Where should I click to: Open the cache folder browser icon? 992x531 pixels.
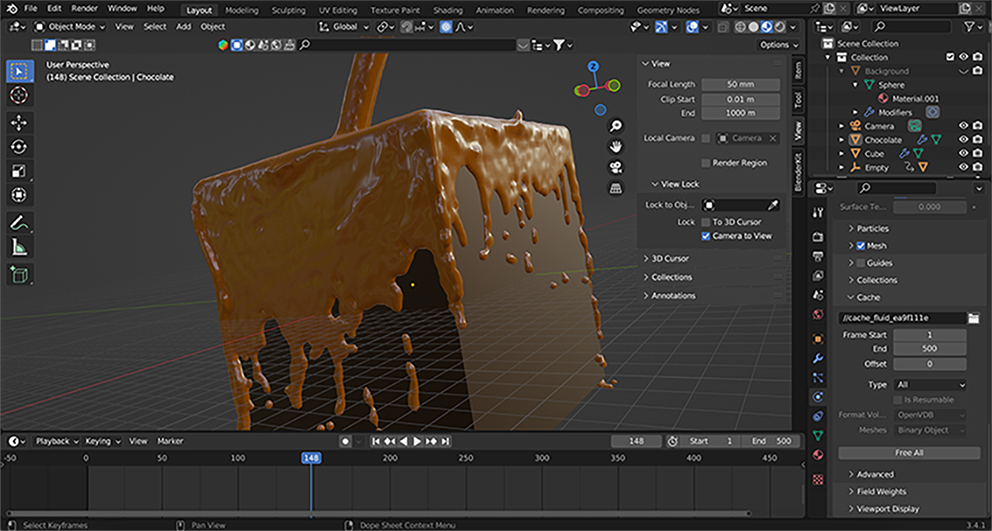click(x=973, y=318)
